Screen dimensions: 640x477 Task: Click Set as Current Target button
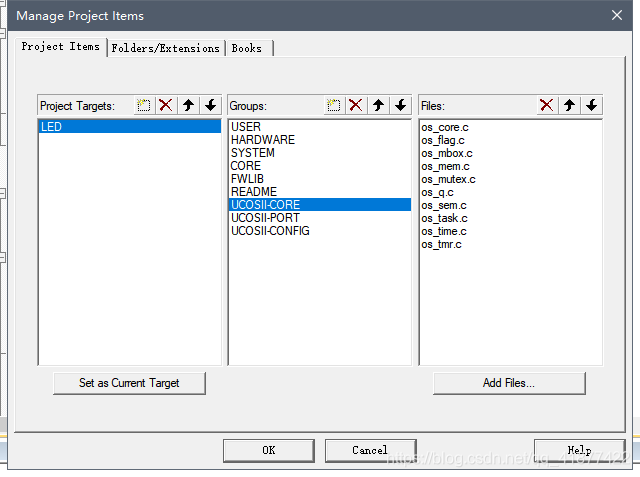[129, 383]
